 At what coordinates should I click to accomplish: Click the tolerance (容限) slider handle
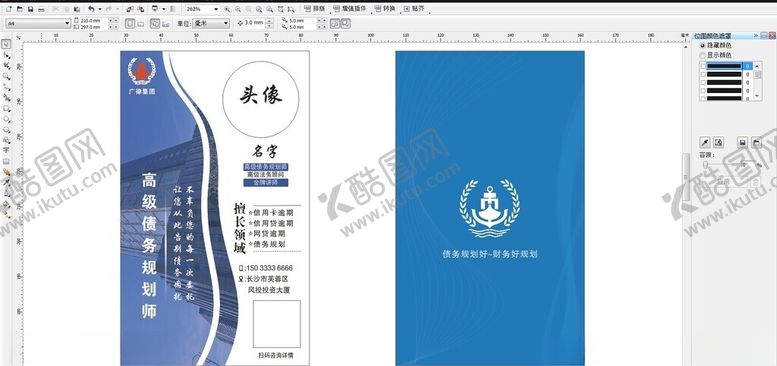(705, 164)
